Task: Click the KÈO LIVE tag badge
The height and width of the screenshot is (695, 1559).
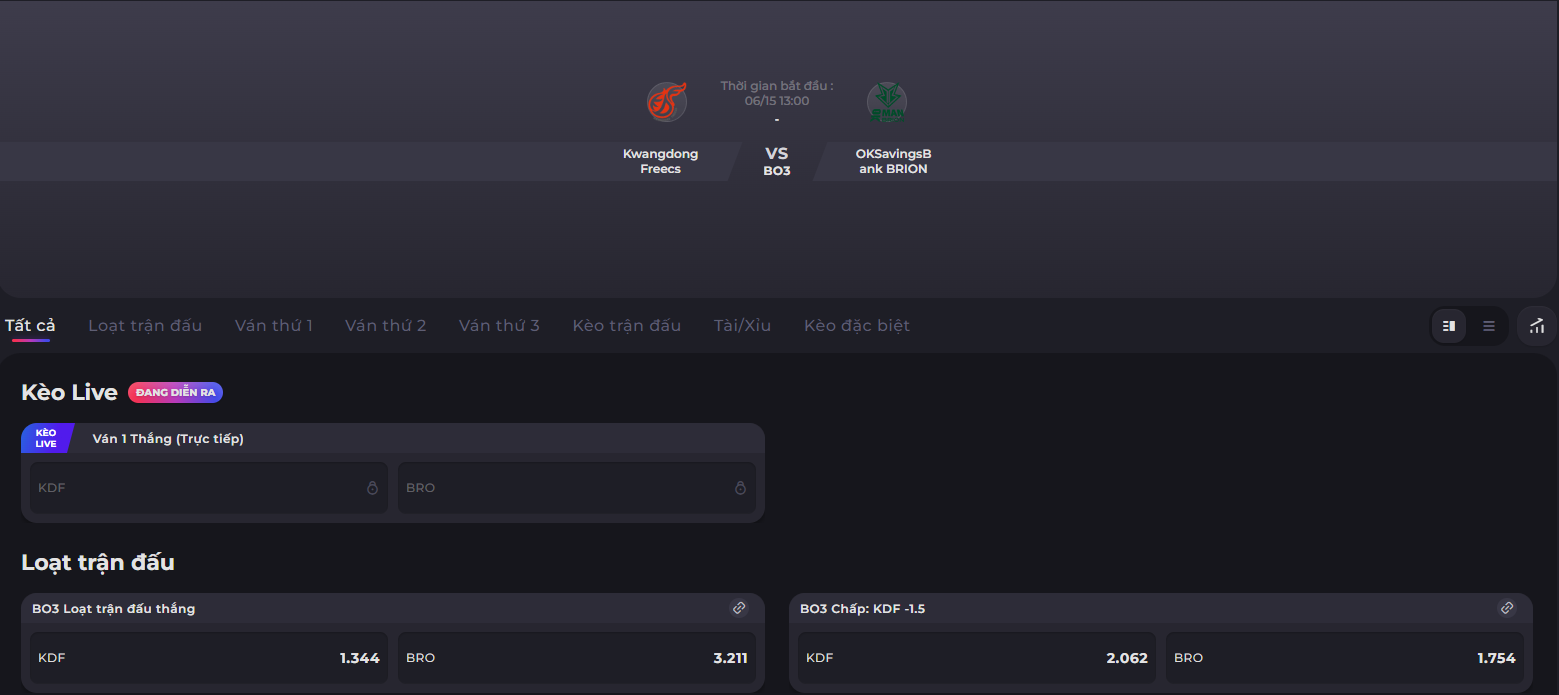Action: (x=46, y=438)
